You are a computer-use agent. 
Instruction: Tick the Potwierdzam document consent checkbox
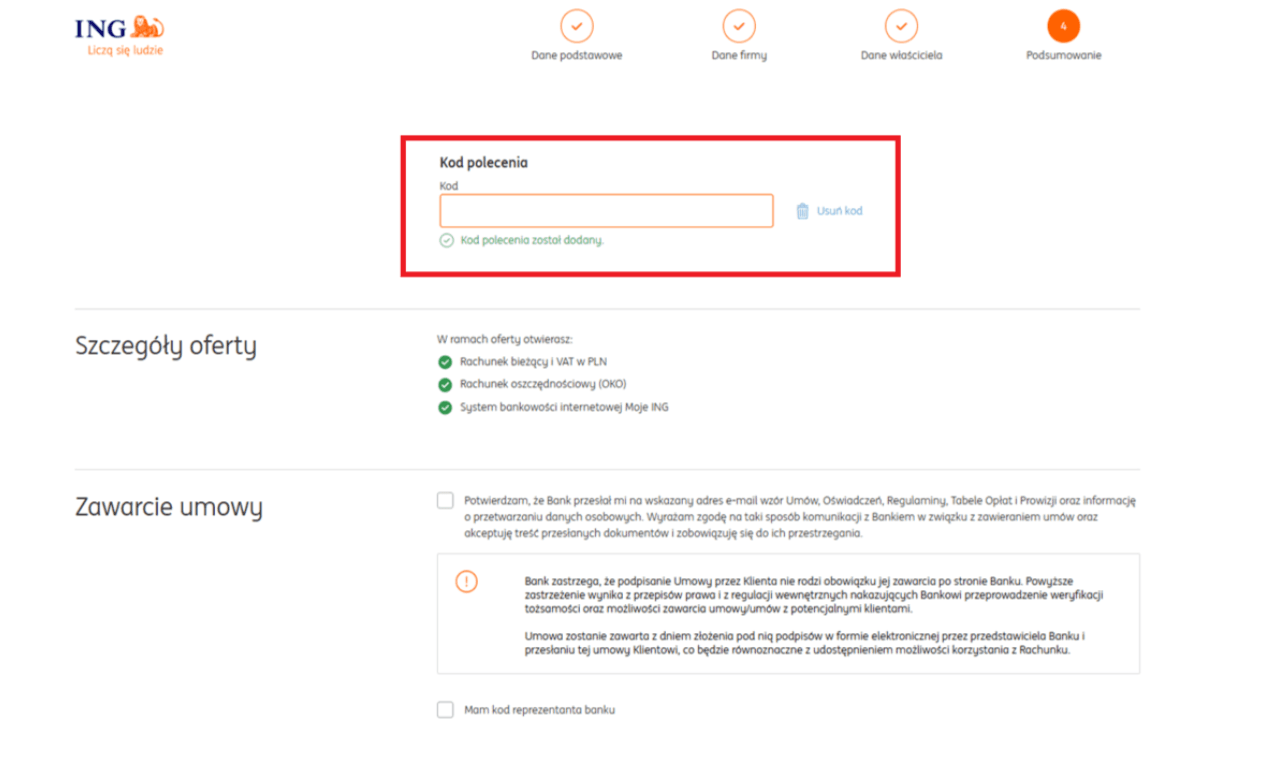click(445, 500)
